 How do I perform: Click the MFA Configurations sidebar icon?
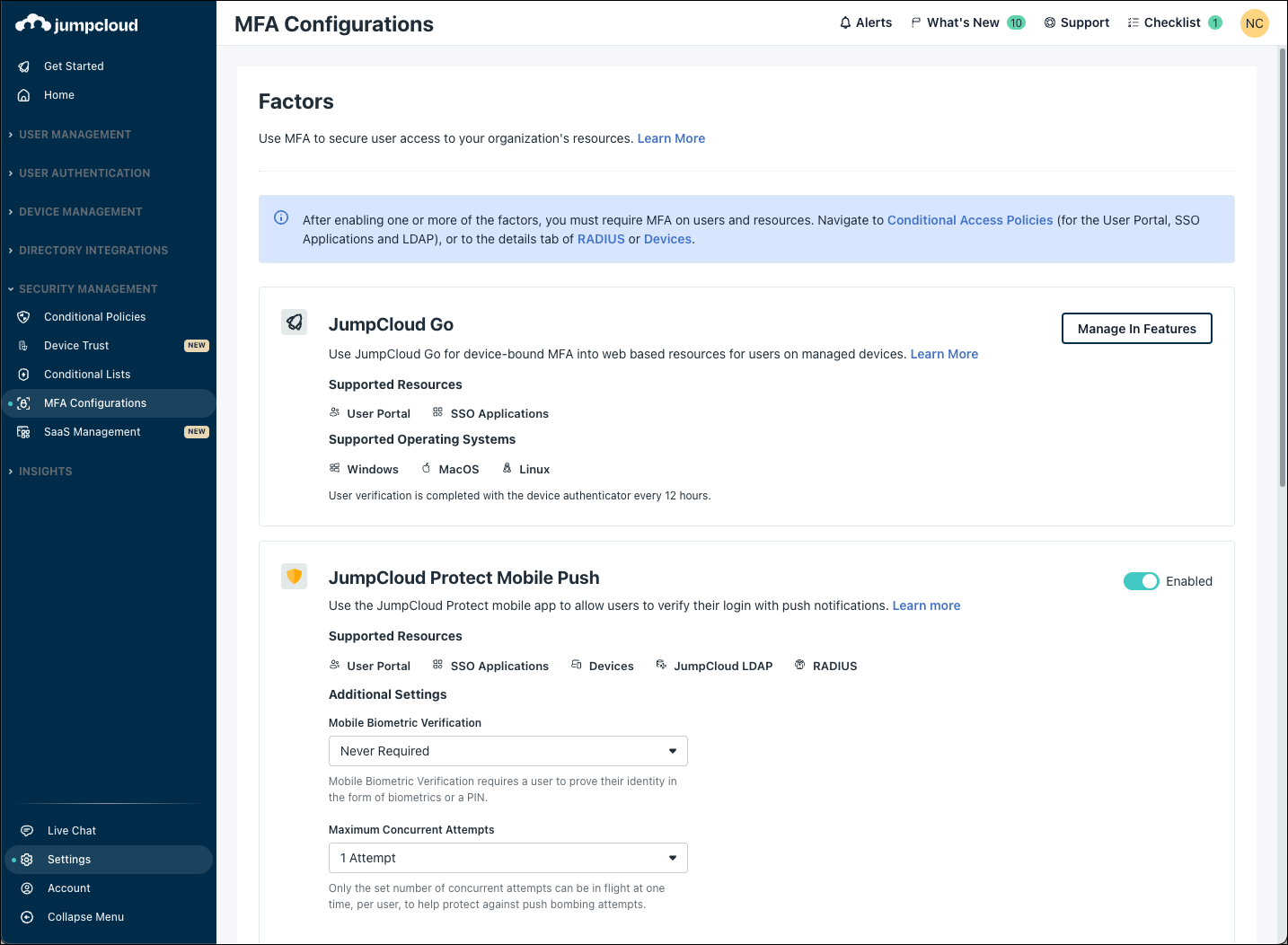click(24, 403)
